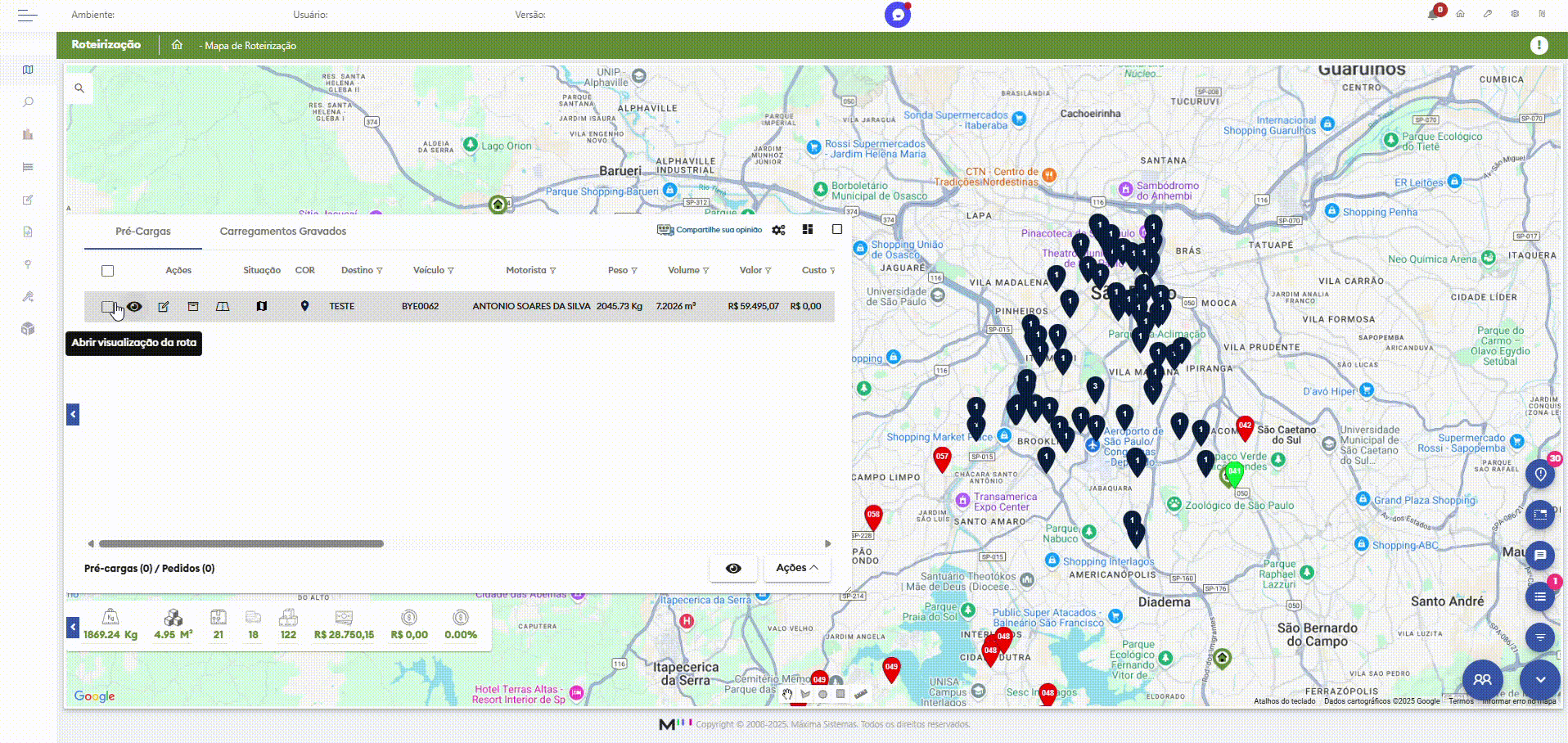
Task: Click the map icon in the Situação column
Action: pos(262,306)
